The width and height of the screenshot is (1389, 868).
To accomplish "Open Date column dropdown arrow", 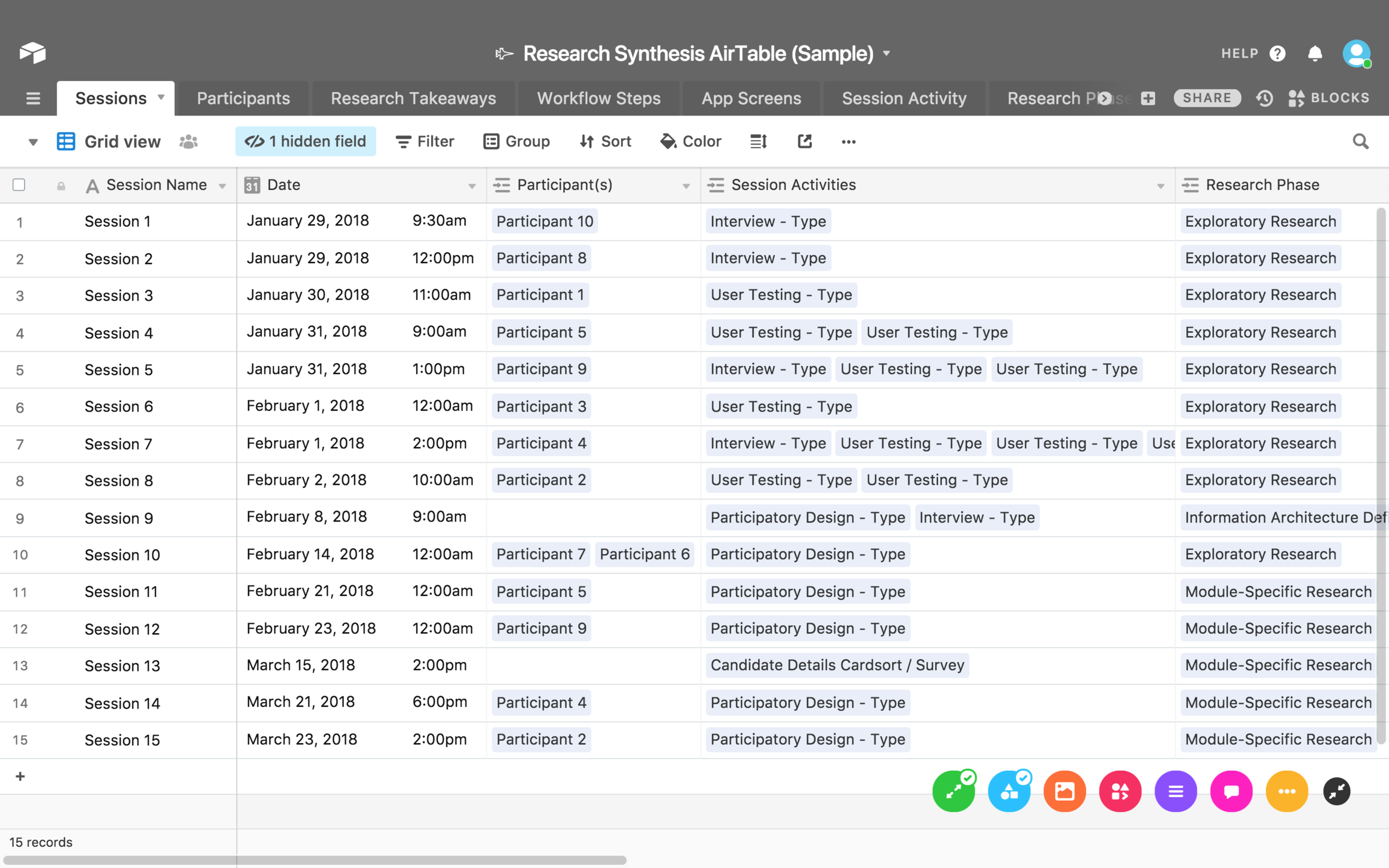I will tap(472, 186).
